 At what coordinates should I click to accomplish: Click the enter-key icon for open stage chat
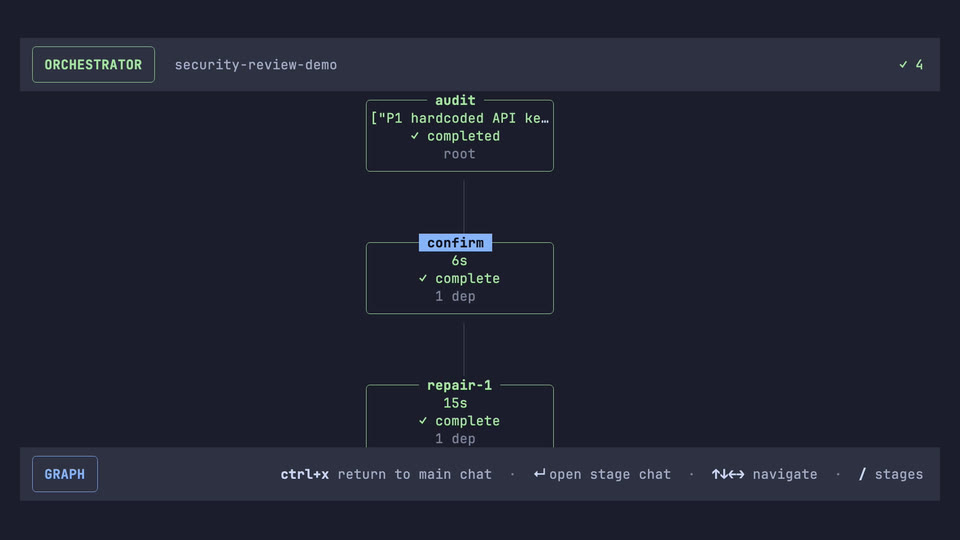pyautogui.click(x=539, y=473)
